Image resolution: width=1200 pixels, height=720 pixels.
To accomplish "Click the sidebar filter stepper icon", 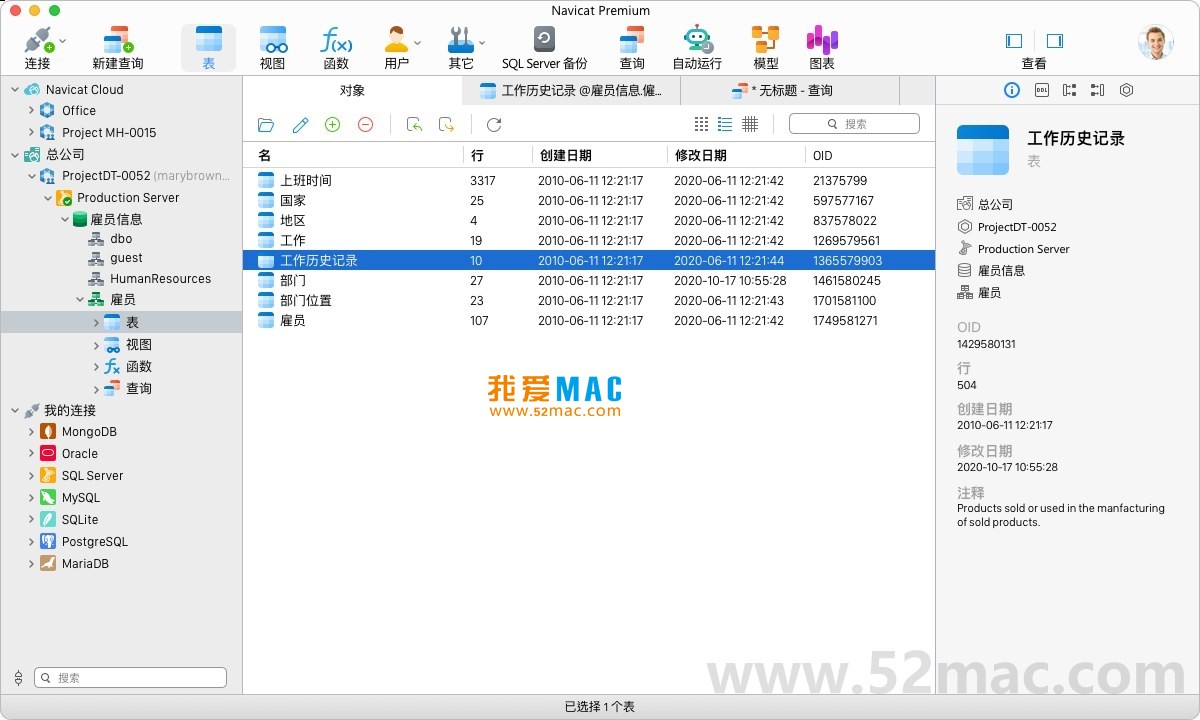I will (18, 678).
